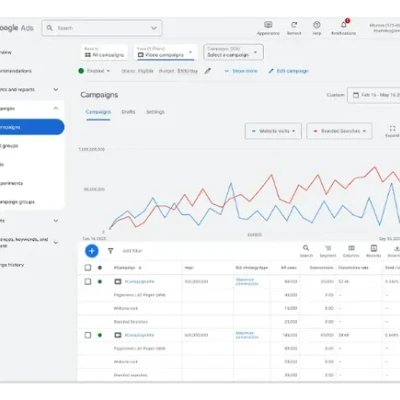Open the Appearance icon in top bar
This screenshot has width=400, height=400.
point(268,25)
